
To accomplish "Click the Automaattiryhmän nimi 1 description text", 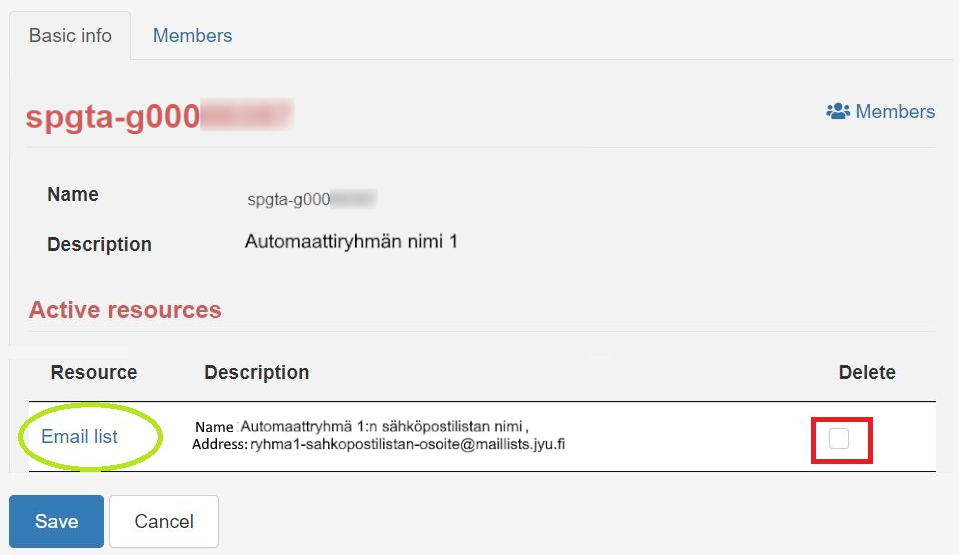I will point(351,242).
